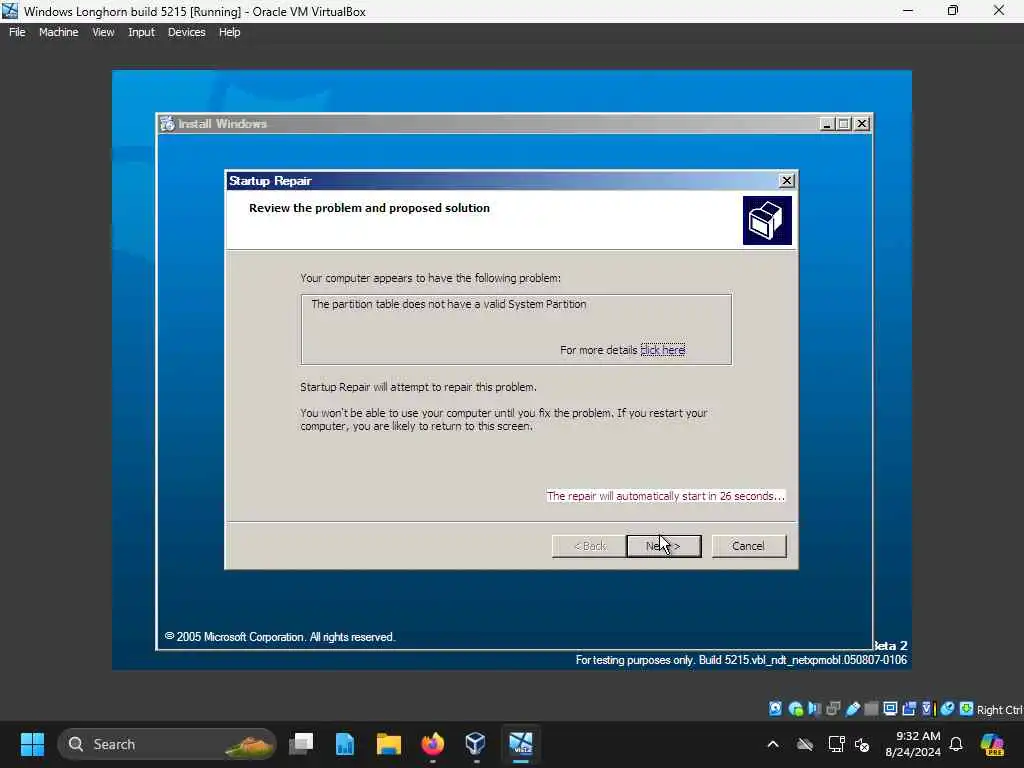This screenshot has height=768, width=1024.
Task: Click the taskbar Search box
Action: [x=167, y=744]
